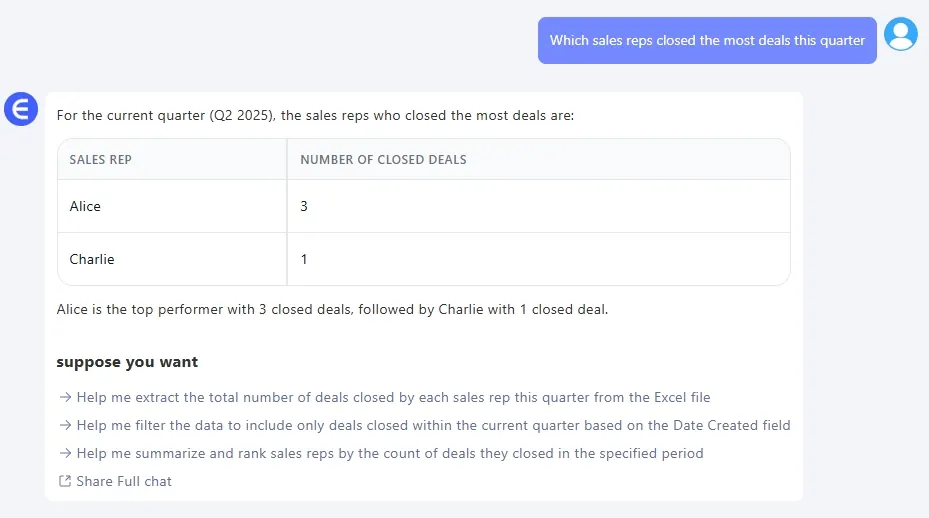Open the Share Full chat link
Image resolution: width=929 pixels, height=518 pixels.
(124, 481)
